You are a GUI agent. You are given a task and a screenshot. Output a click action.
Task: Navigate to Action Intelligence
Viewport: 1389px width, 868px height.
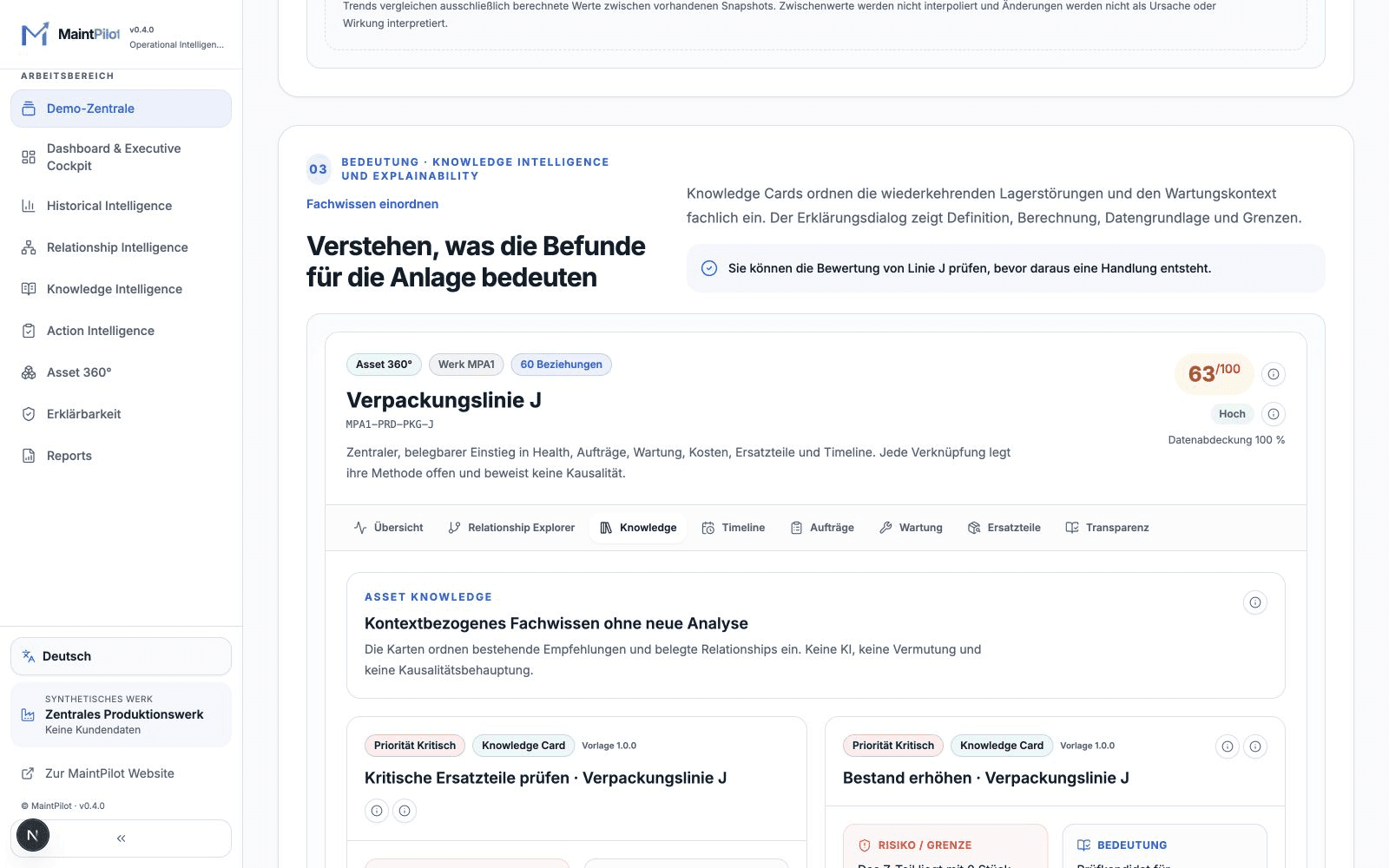[121, 331]
